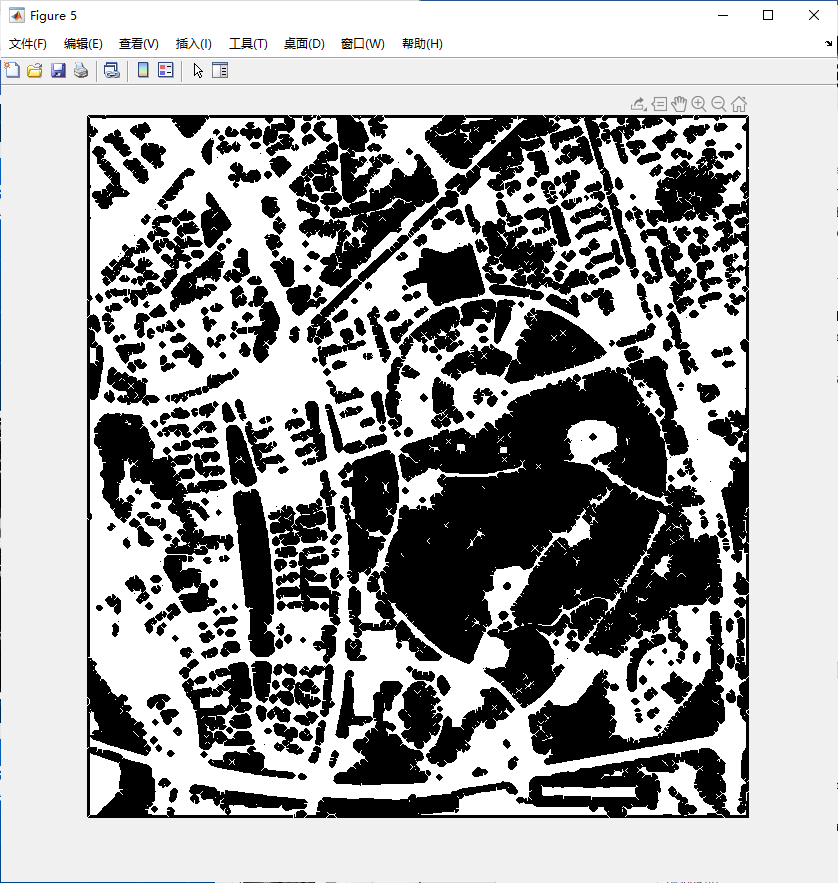Open the 帮助(H) menu
Viewport: 838px width, 883px height.
click(x=422, y=44)
